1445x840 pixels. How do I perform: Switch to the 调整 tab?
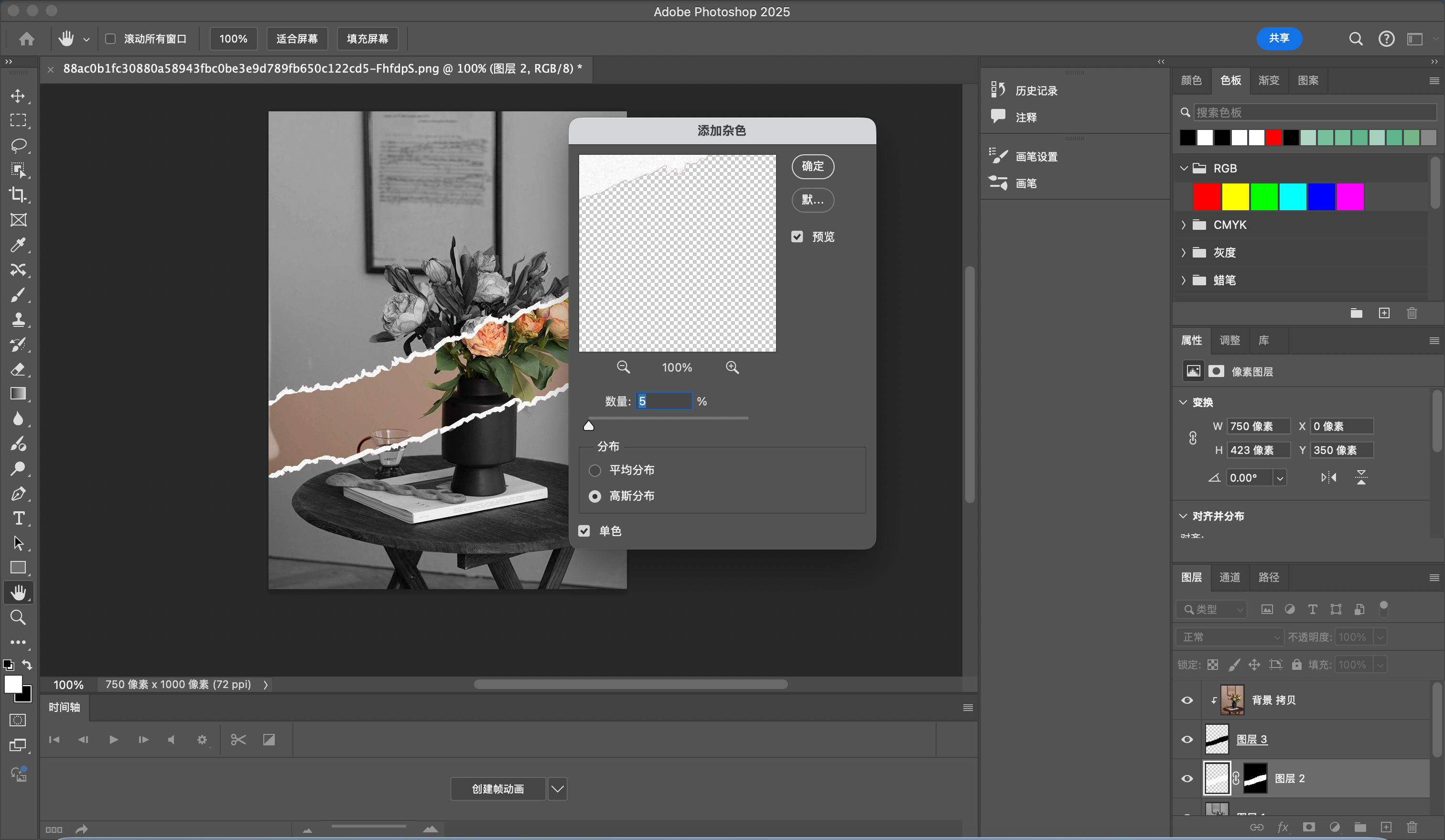pyautogui.click(x=1229, y=341)
